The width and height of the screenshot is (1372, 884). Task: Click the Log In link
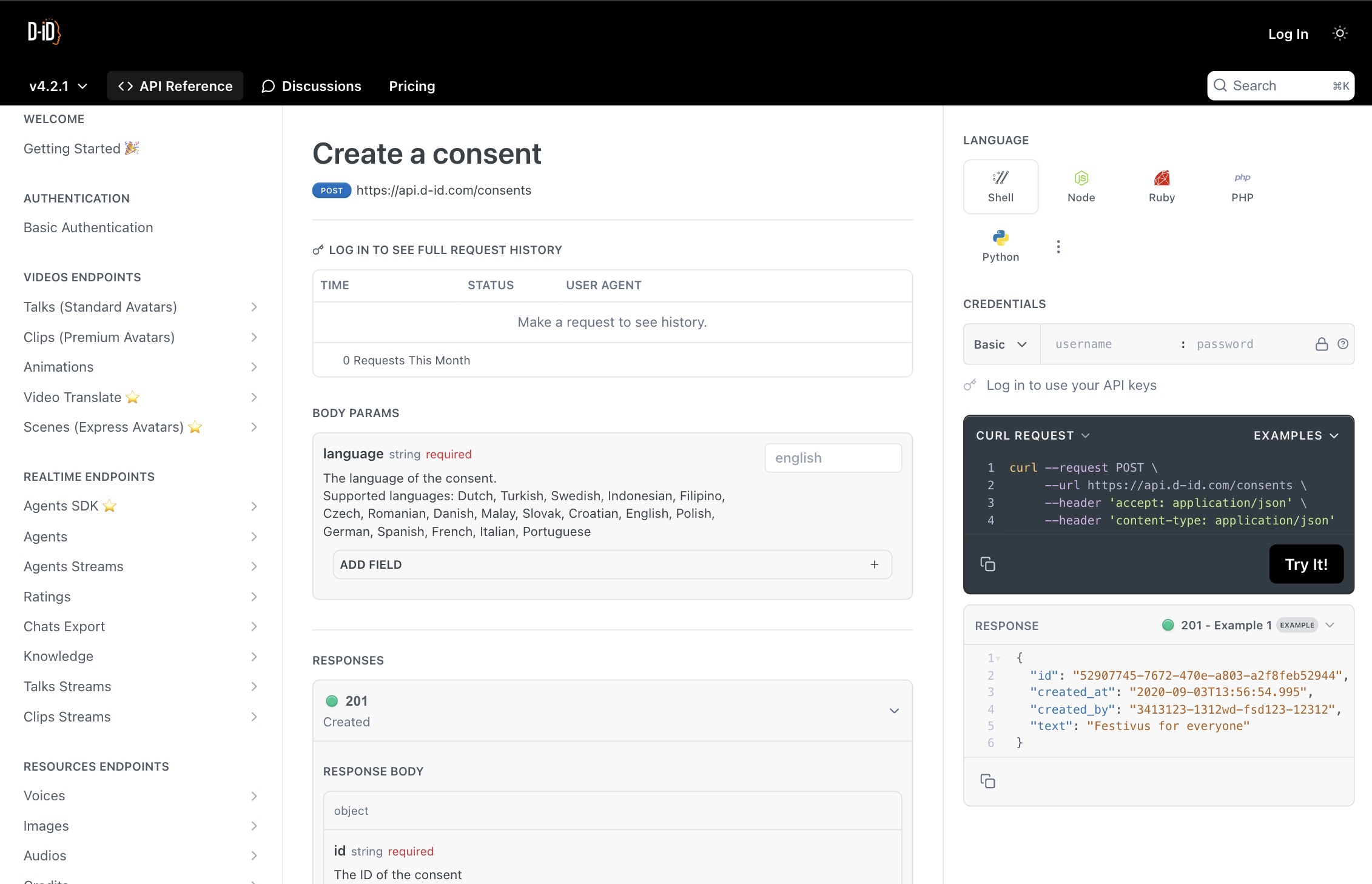click(x=1288, y=34)
